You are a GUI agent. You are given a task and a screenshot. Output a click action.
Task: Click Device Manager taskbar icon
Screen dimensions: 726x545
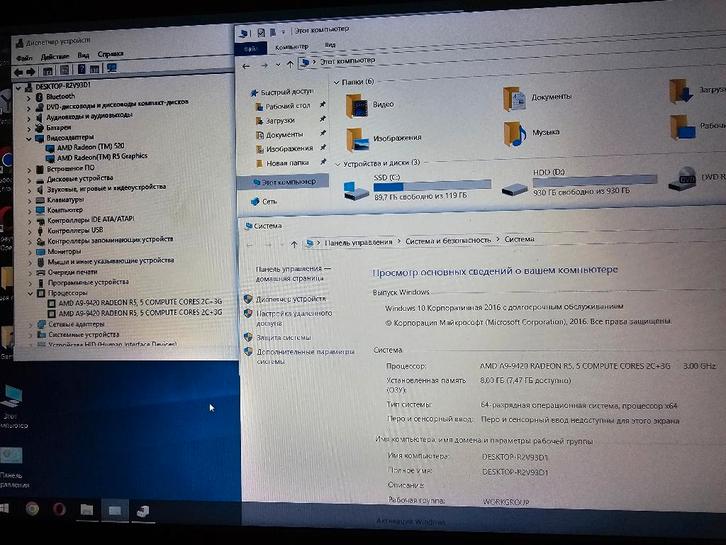(x=143, y=511)
